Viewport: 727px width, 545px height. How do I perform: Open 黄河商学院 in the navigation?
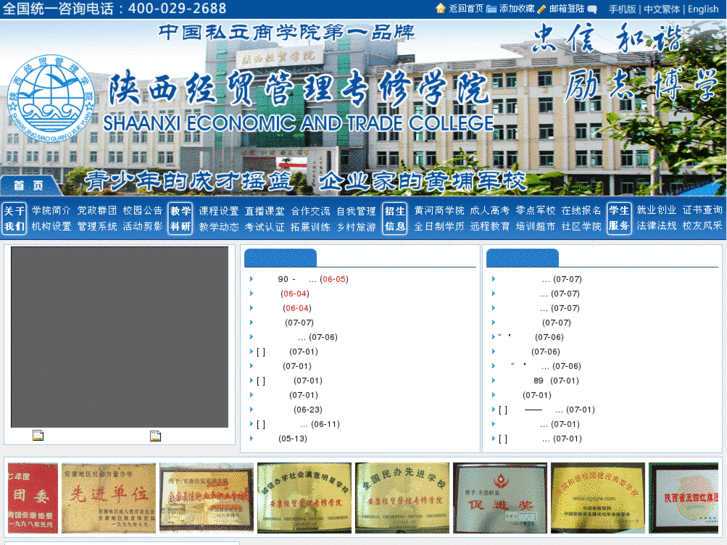(x=439, y=211)
